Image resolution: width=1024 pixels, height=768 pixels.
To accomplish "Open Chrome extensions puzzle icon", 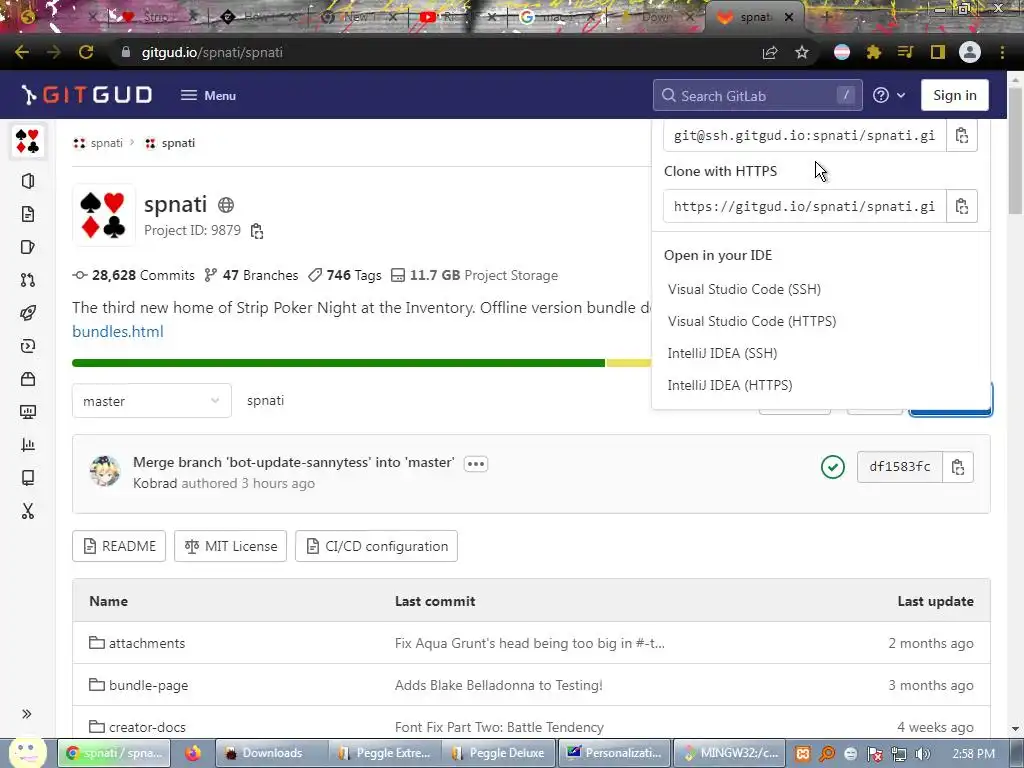I will [874, 52].
